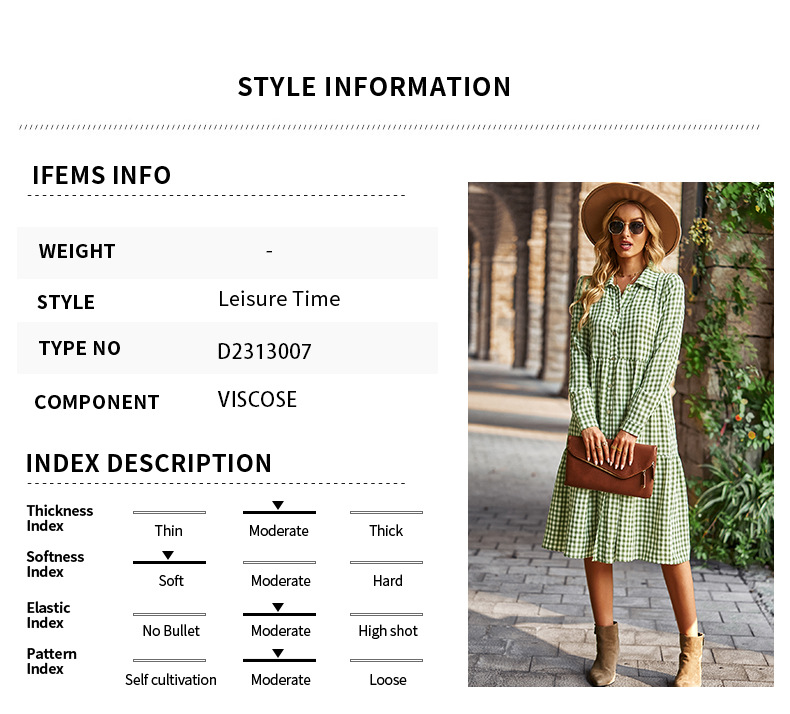This screenshot has height=714, width=790.
Task: Select the Hard softness bar
Action: pyautogui.click(x=386, y=562)
